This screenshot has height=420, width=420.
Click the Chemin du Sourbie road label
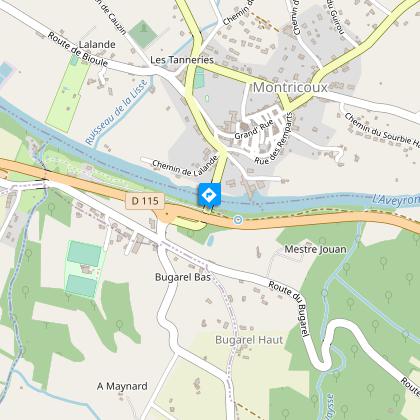click(x=382, y=131)
